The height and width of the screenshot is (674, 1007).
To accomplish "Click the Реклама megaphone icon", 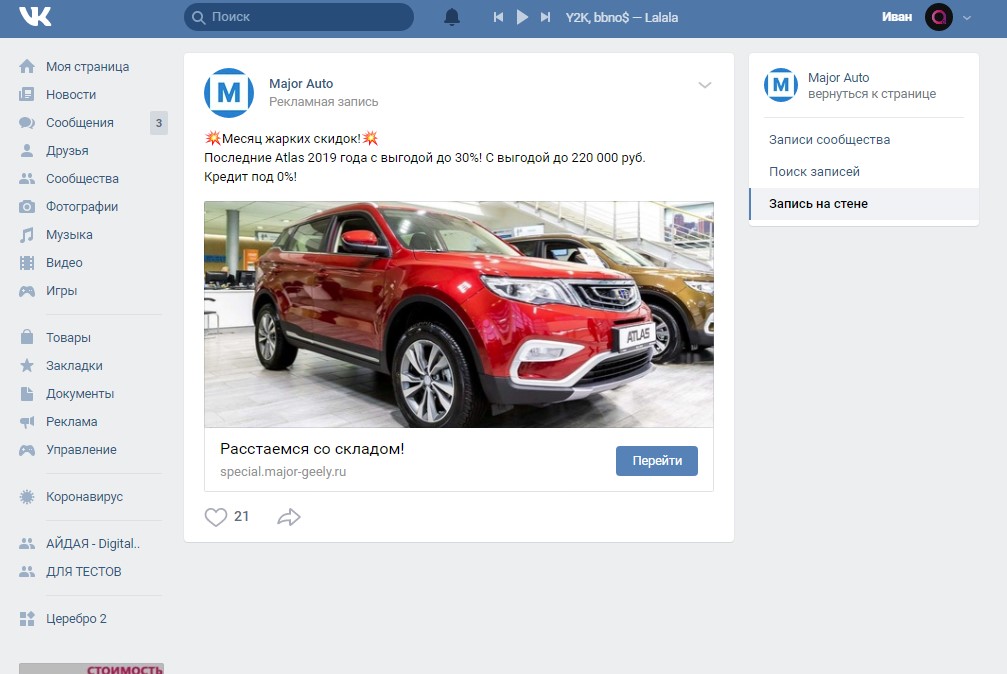I will [27, 421].
